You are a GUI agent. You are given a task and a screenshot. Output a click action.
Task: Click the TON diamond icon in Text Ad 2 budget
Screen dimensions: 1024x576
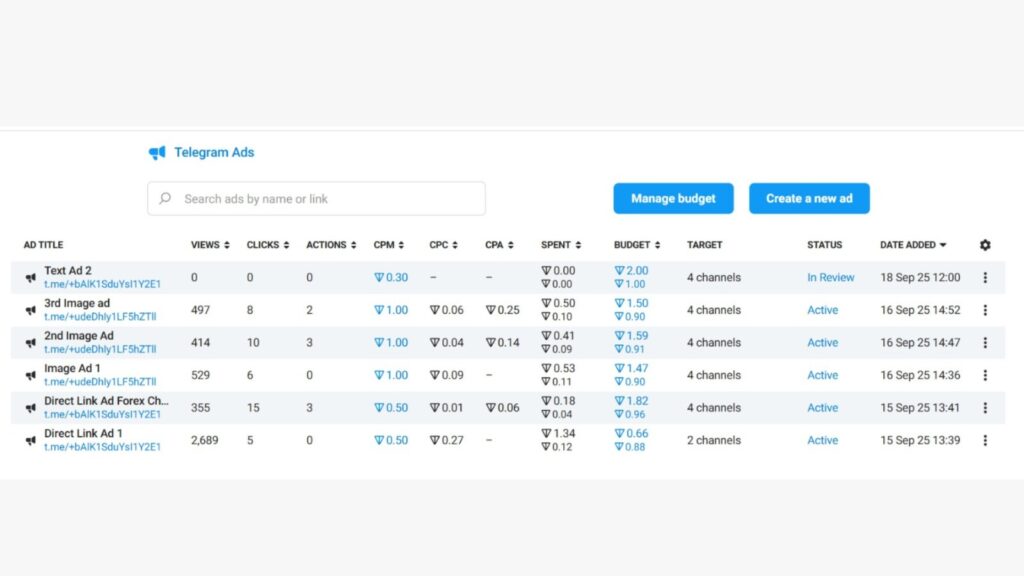tap(621, 270)
